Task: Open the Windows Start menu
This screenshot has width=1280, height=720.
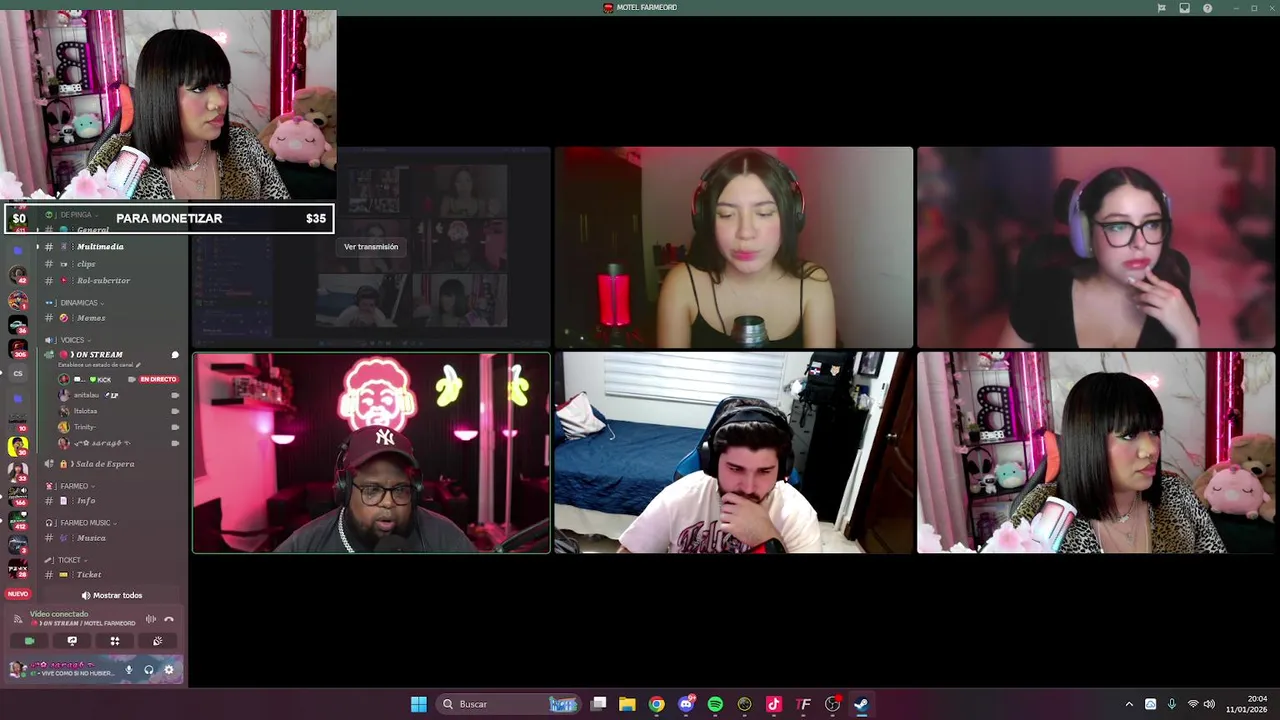Action: [x=419, y=704]
